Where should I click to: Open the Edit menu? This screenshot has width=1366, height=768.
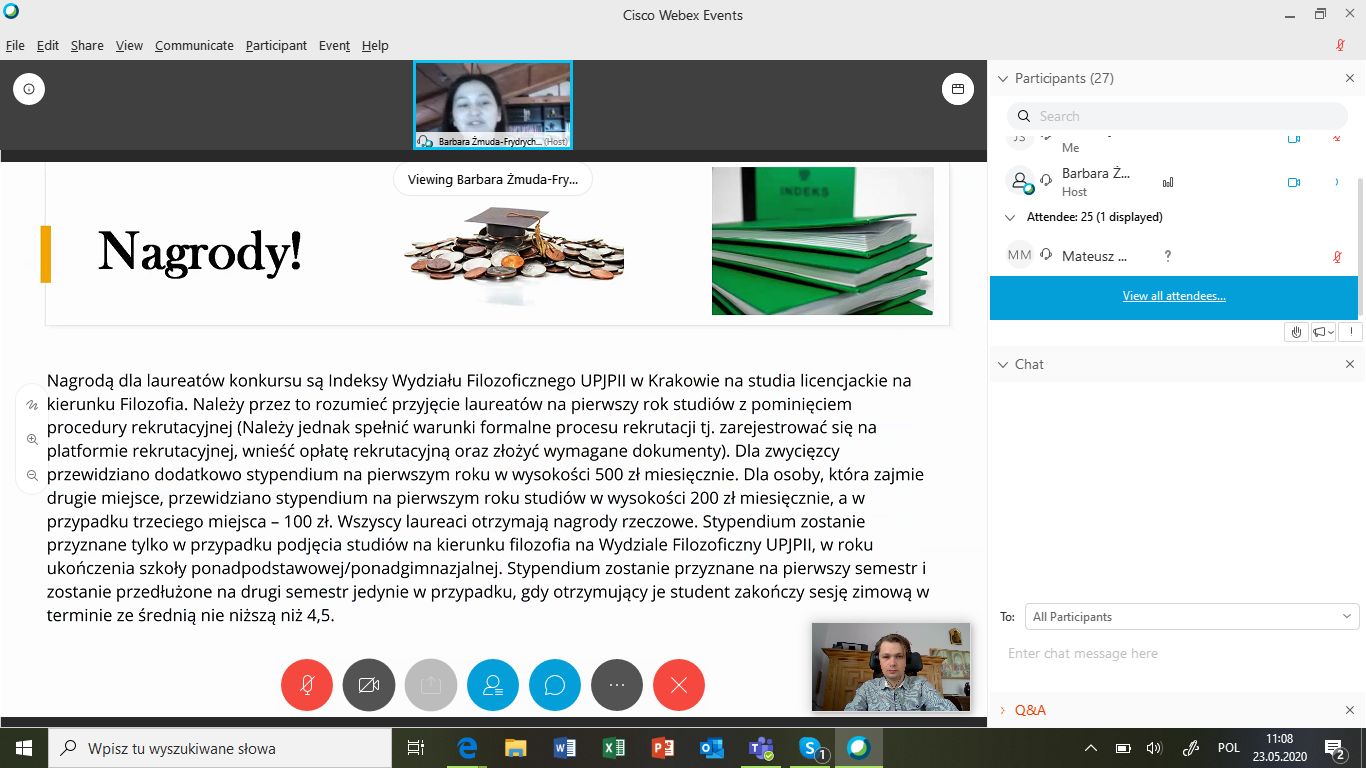(48, 45)
